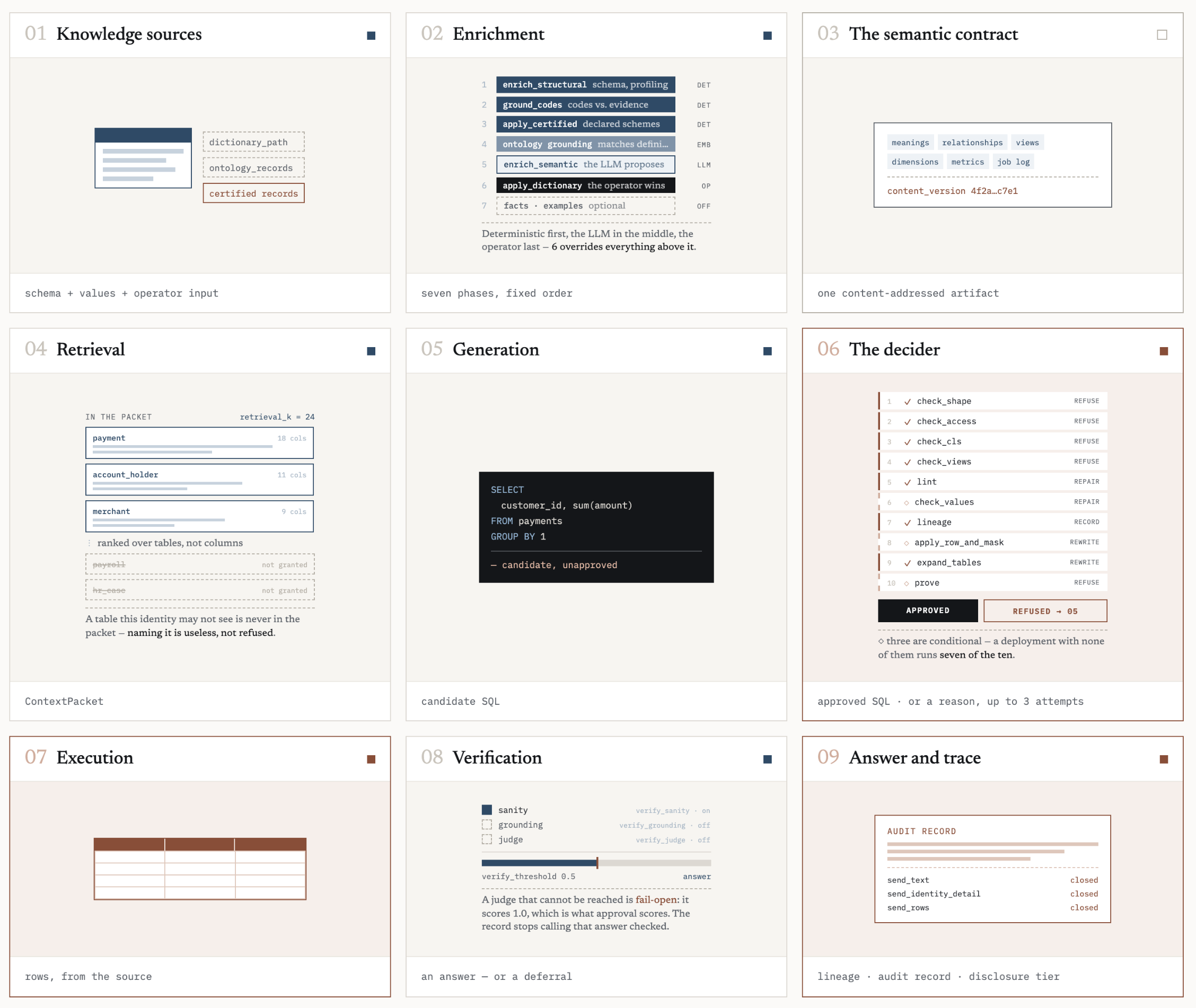Viewport: 1196px width, 1008px height.
Task: Select the ontology_records source box
Action: [253, 167]
